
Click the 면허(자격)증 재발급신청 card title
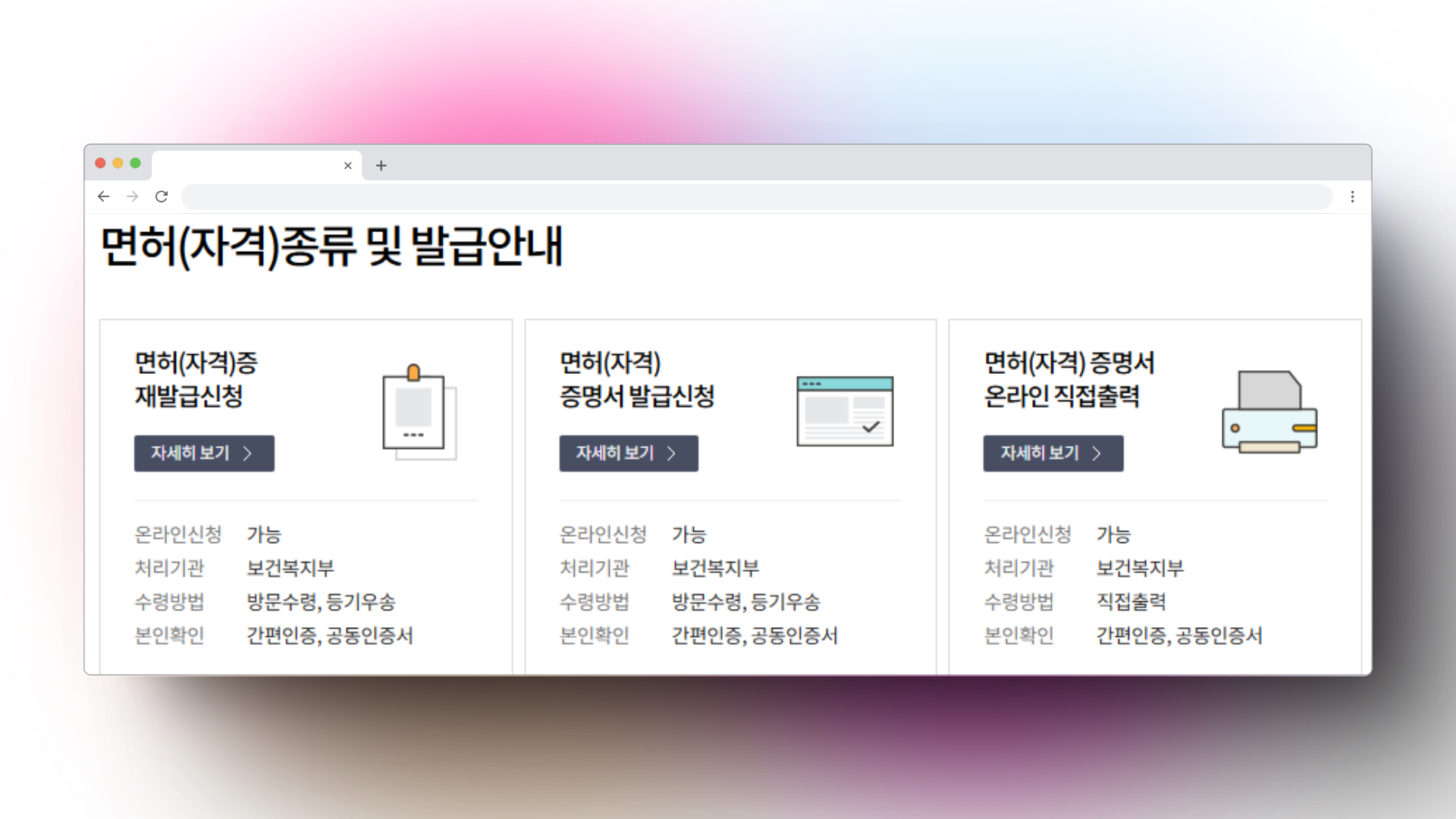196,379
